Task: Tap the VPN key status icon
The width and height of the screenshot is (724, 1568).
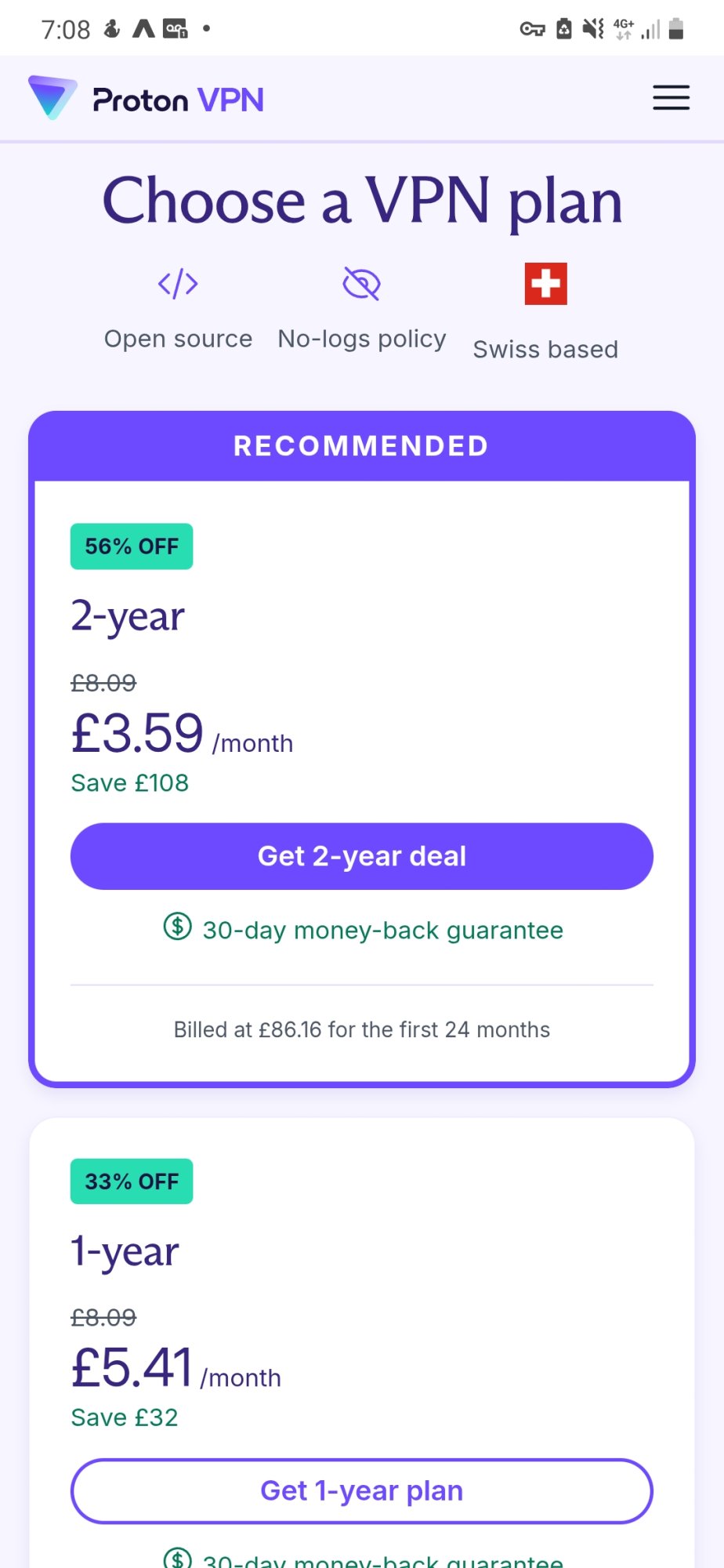Action: (533, 30)
